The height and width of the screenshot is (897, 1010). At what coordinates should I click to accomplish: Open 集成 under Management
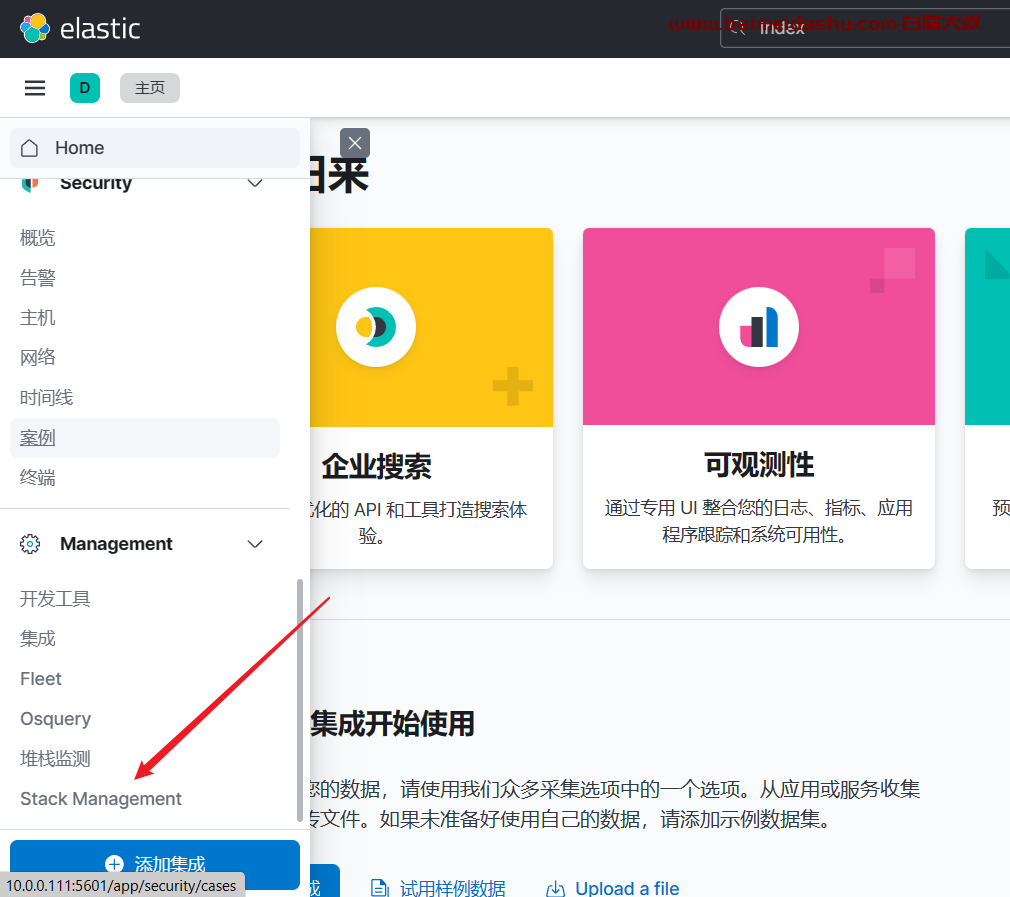point(37,639)
